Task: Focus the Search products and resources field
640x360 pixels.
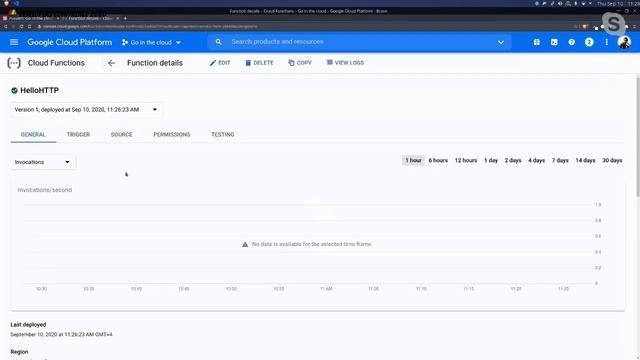Action: click(359, 42)
